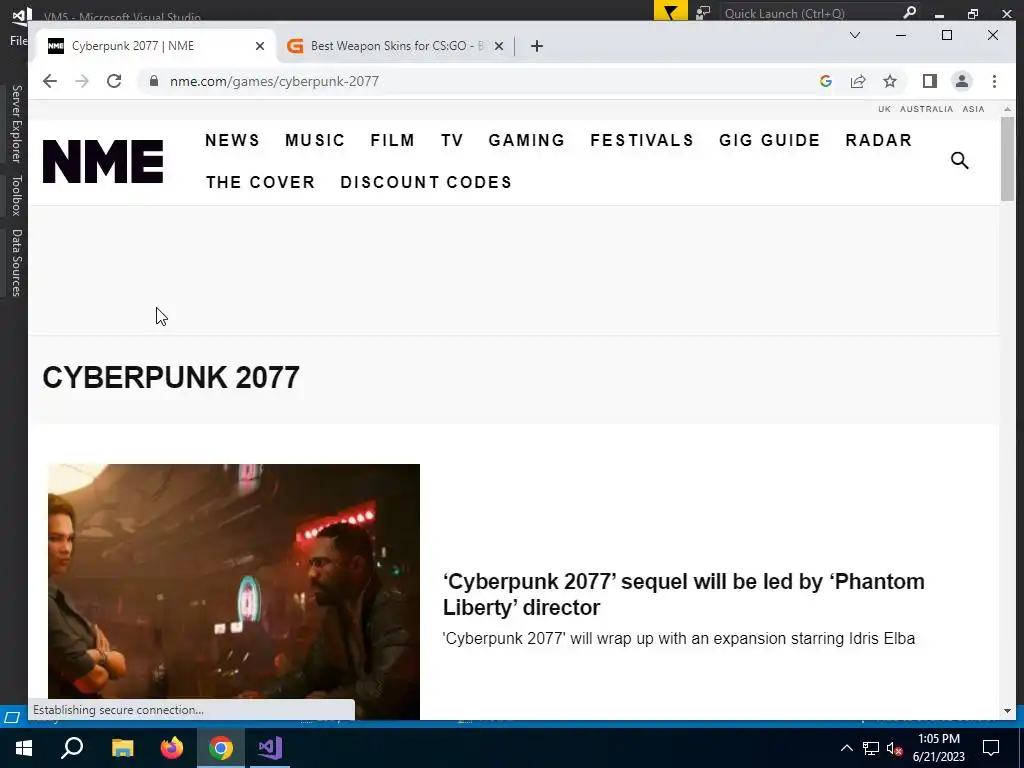The width and height of the screenshot is (1024, 768).
Task: Click the Chrome taskbar icon
Action: [x=221, y=748]
